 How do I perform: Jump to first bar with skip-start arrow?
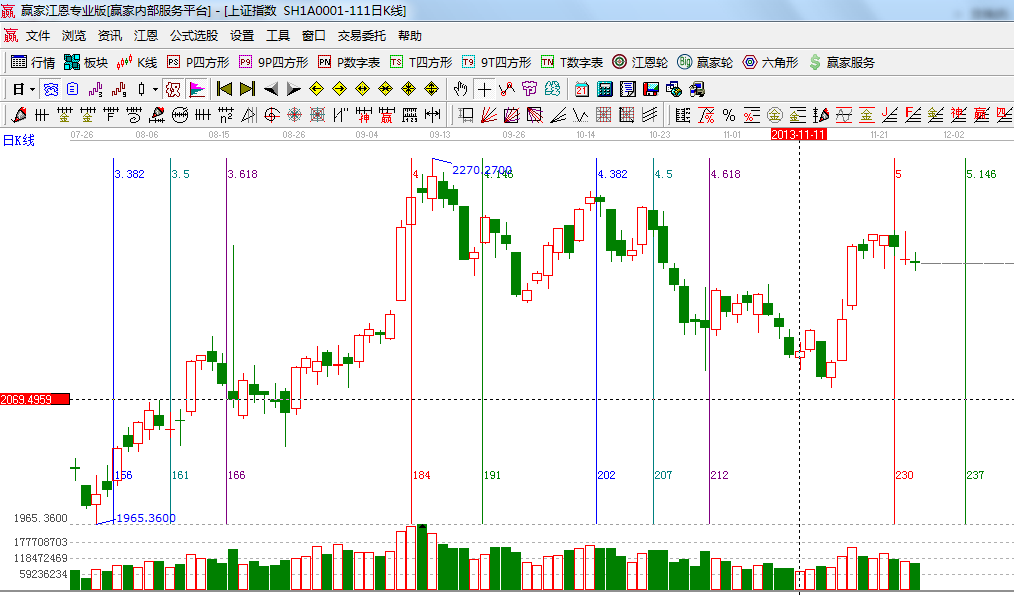pyautogui.click(x=224, y=89)
